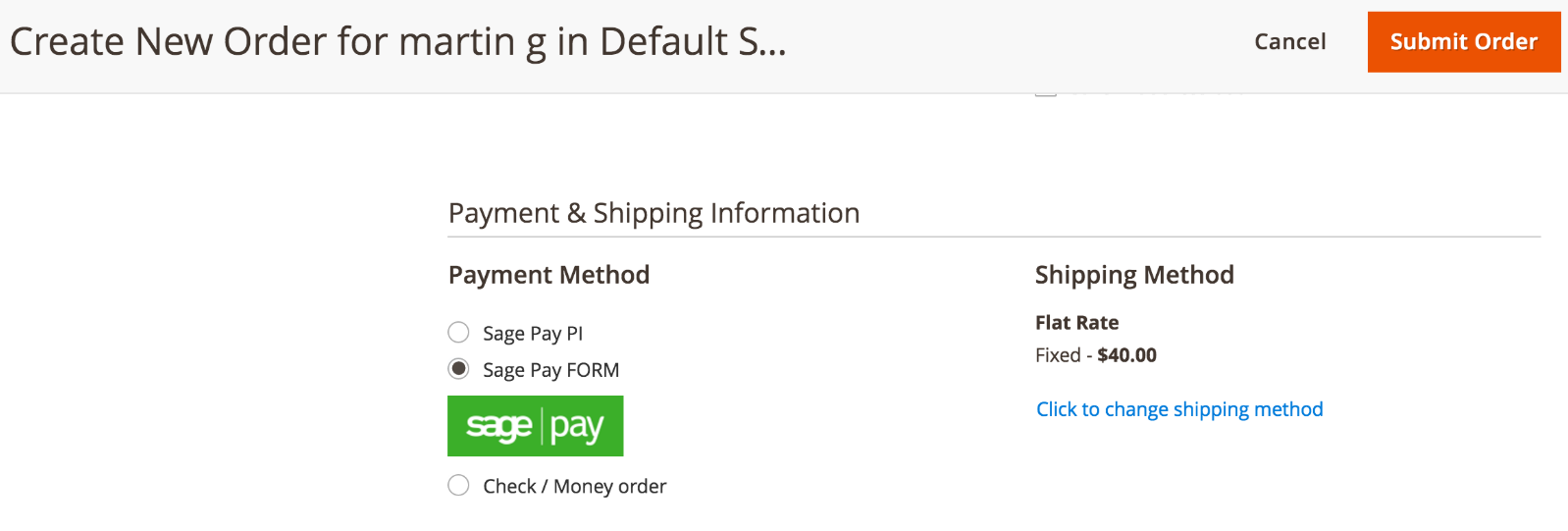
Task: Click the Shipping Method heading
Action: point(1134,275)
